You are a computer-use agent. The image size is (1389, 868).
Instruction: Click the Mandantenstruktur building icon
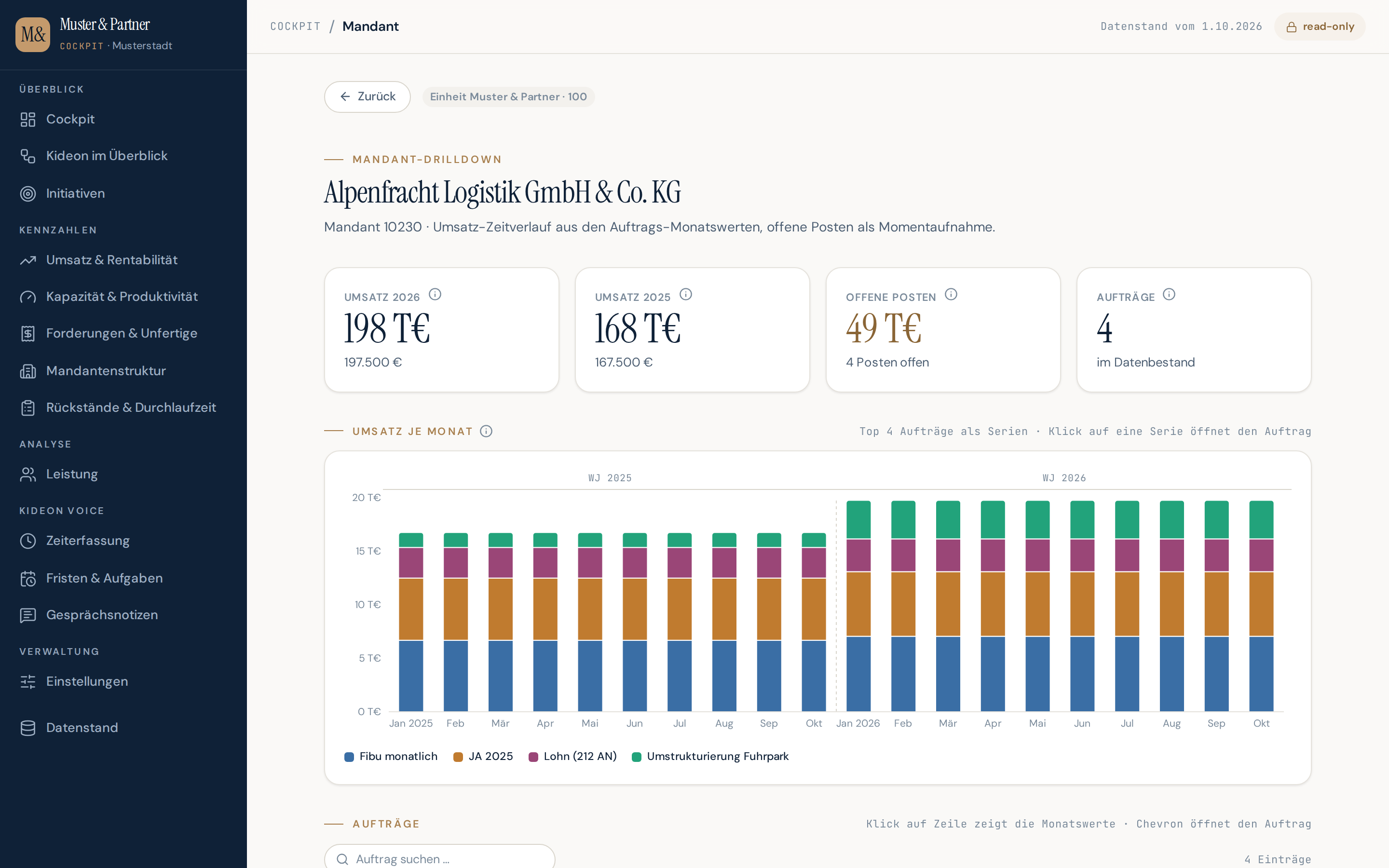click(x=27, y=371)
